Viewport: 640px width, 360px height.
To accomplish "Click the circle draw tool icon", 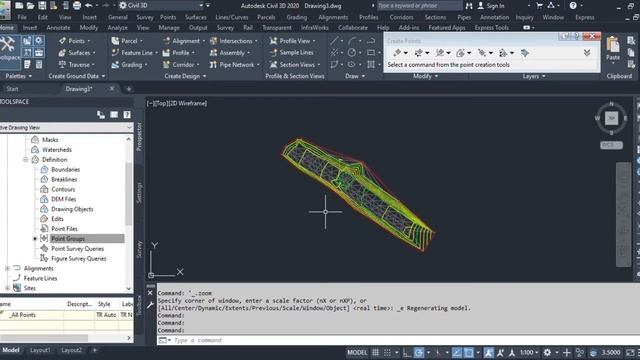I will (x=351, y=52).
